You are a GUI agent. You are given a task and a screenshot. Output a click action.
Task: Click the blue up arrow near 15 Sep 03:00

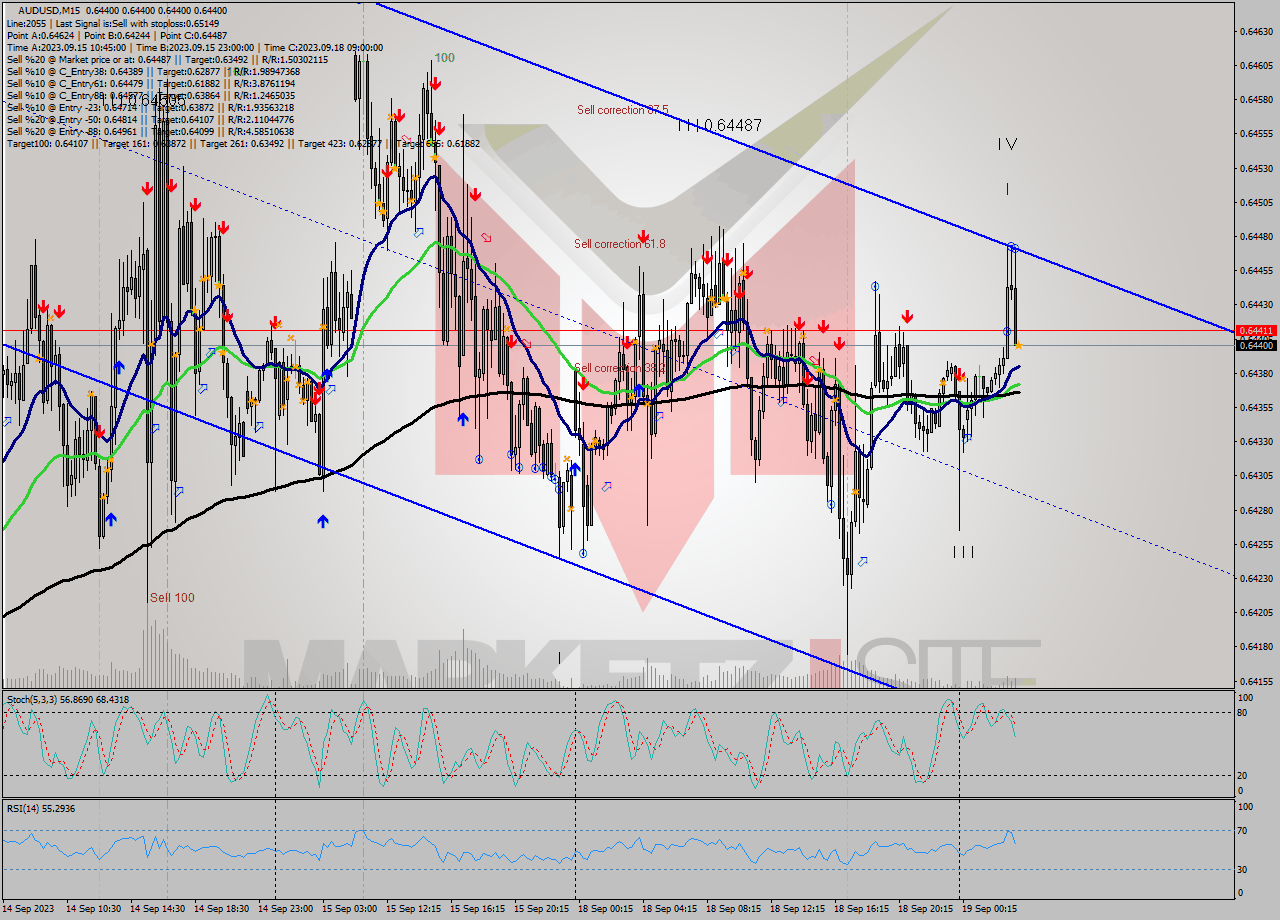click(x=323, y=520)
